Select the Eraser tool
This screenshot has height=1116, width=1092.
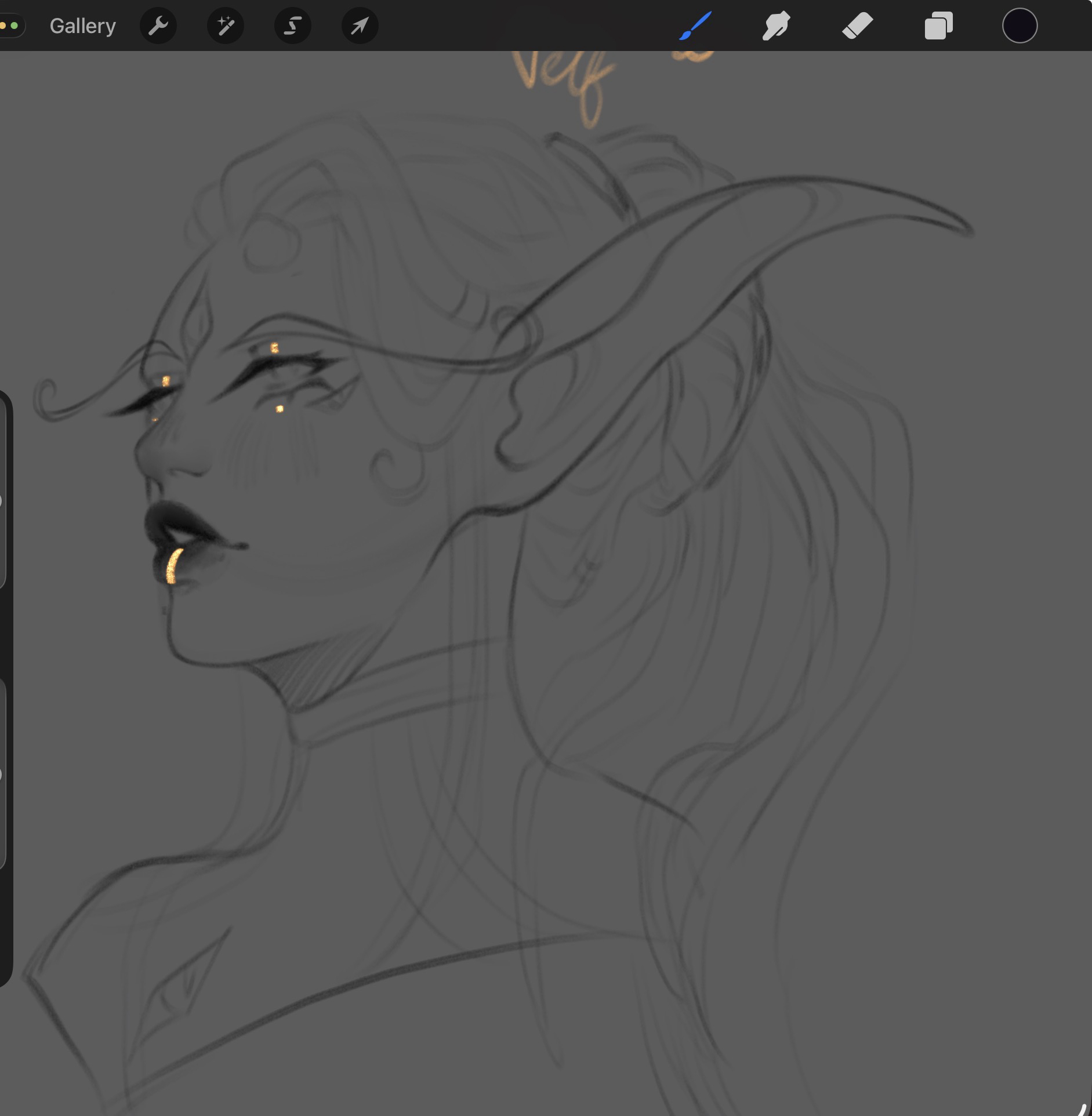point(857,26)
